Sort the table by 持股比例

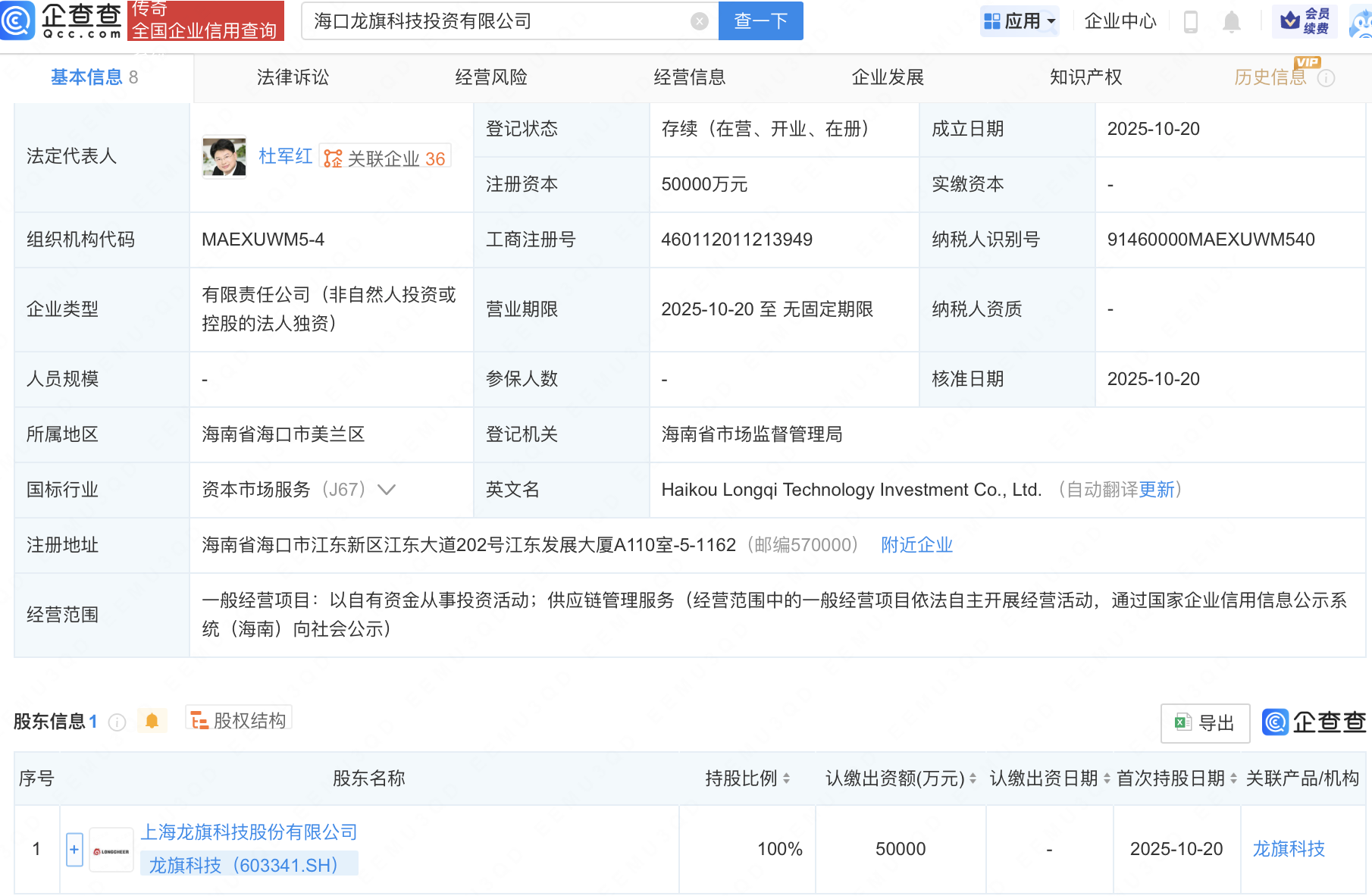(786, 779)
